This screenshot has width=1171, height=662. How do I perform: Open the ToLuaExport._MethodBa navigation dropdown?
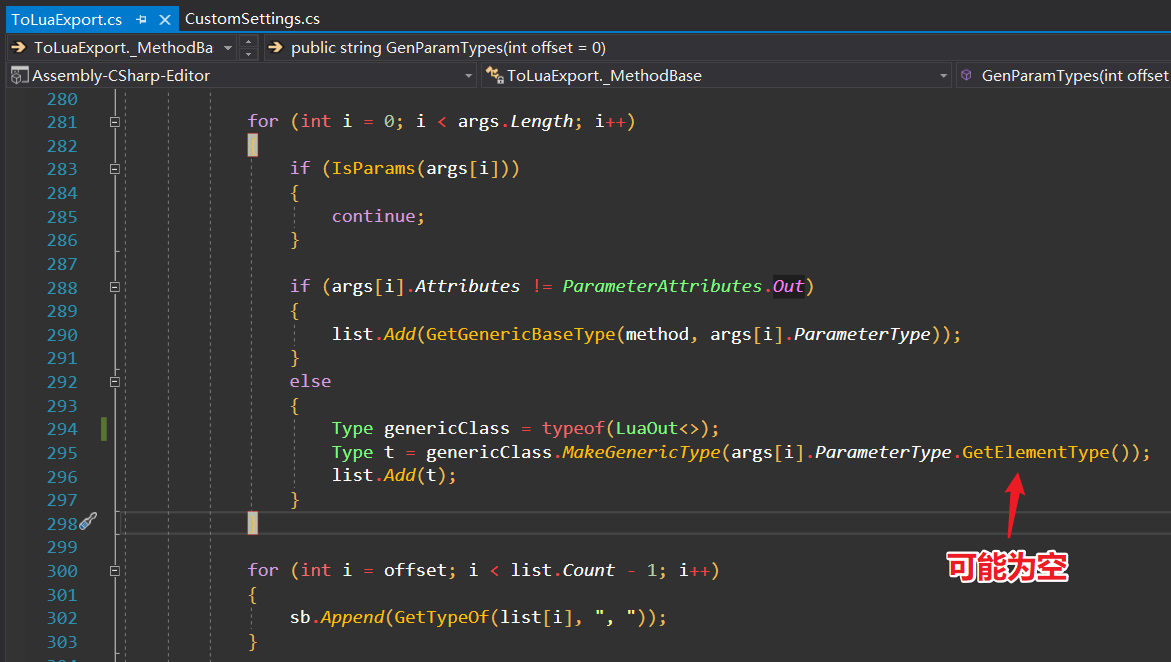coord(228,48)
